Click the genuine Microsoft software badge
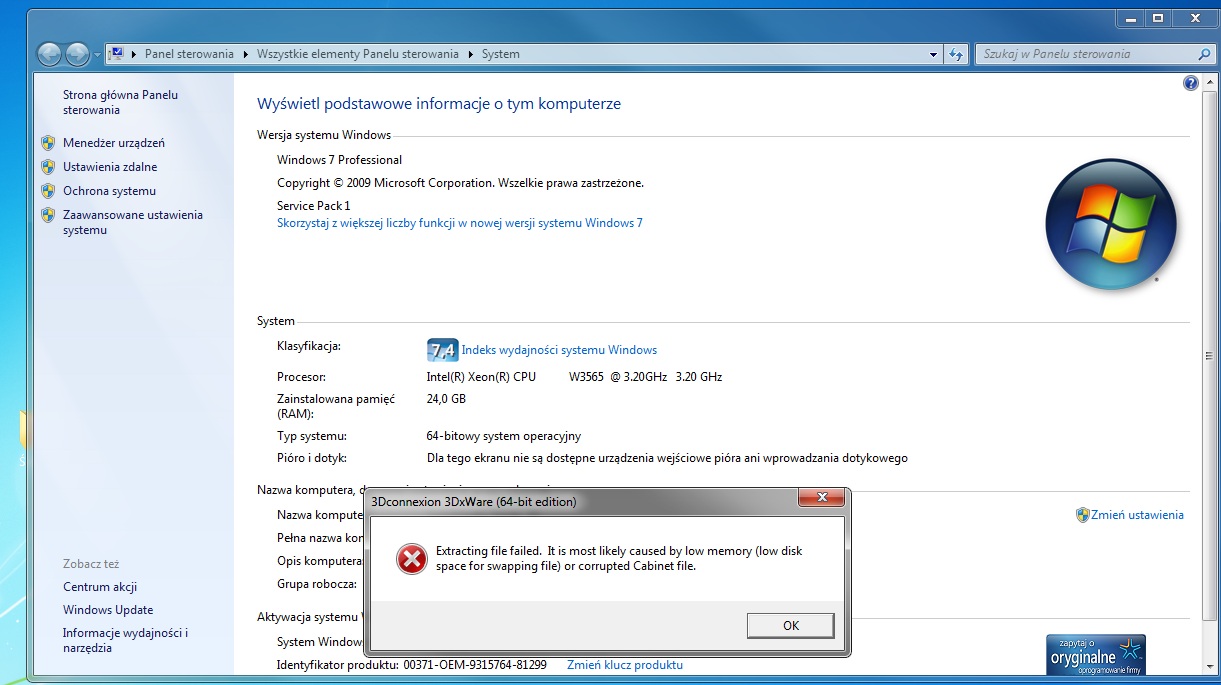This screenshot has height=685, width=1221. click(1095, 655)
